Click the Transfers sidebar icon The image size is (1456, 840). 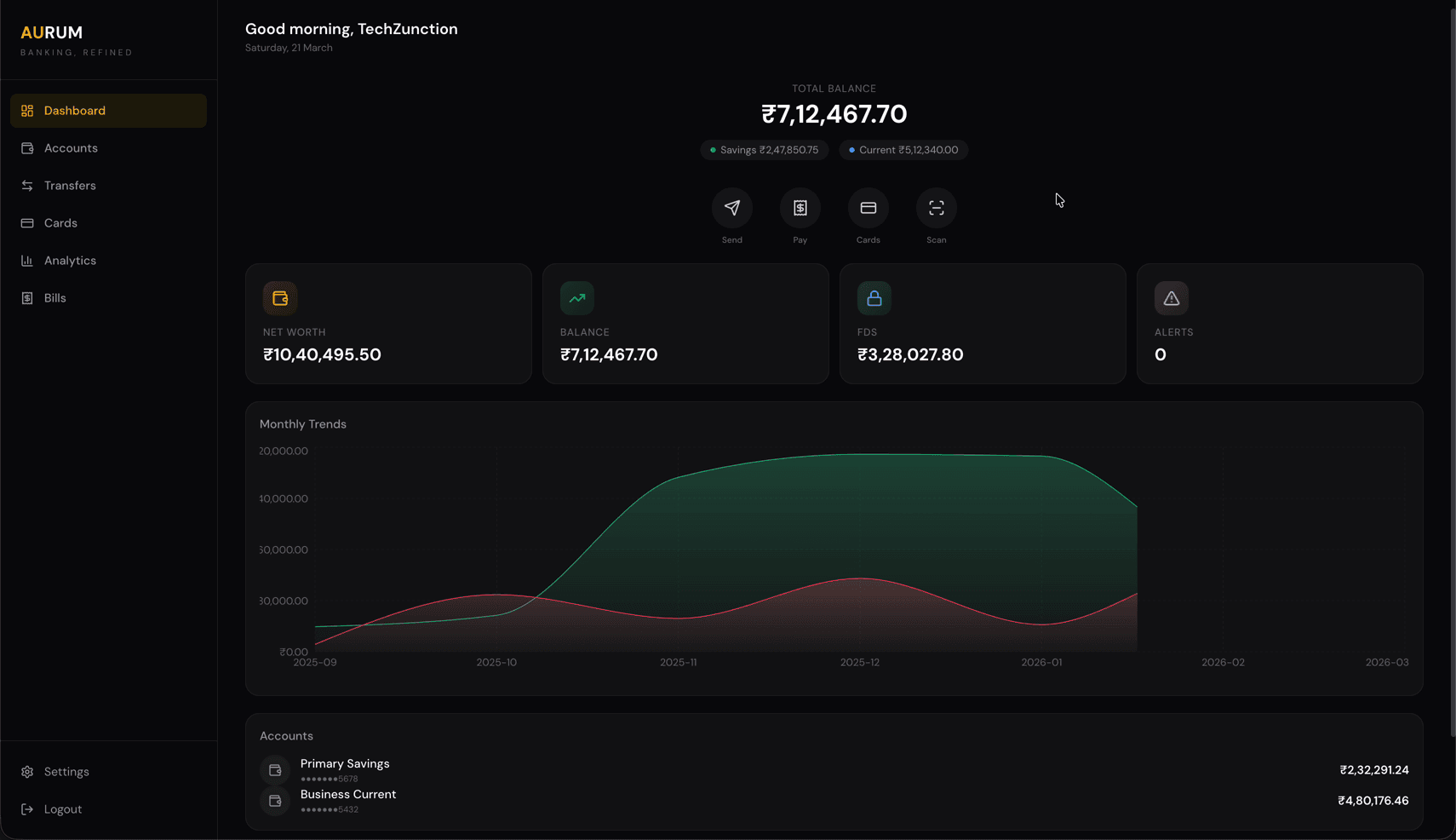27,185
